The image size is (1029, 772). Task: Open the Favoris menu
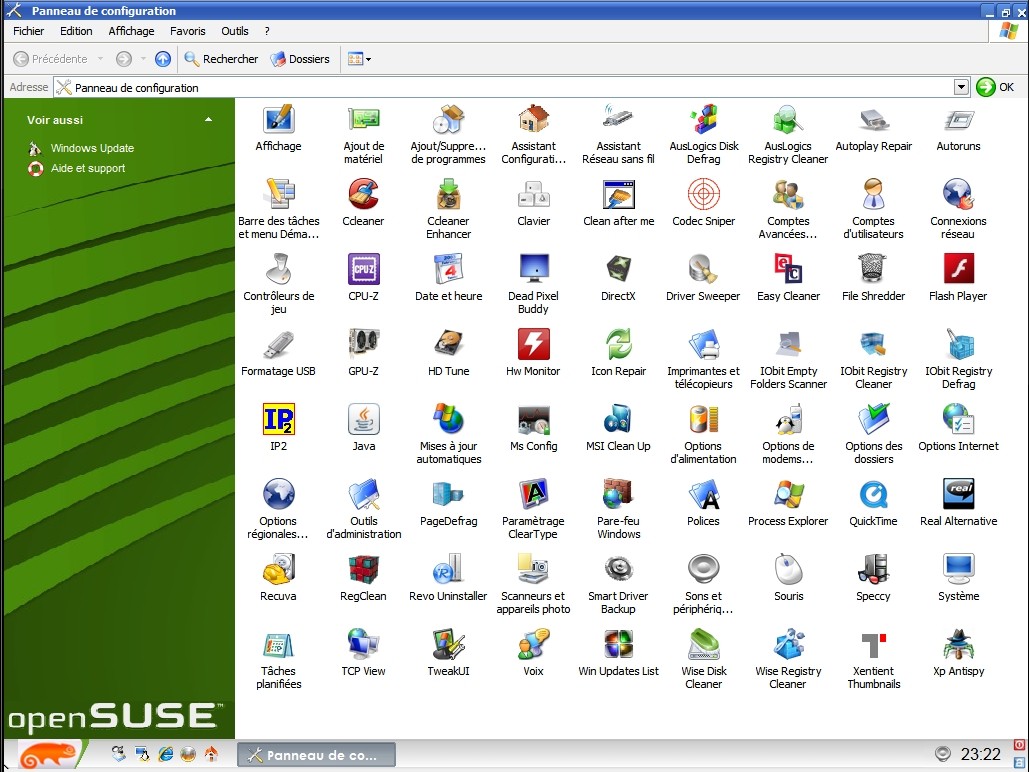[x=188, y=31]
